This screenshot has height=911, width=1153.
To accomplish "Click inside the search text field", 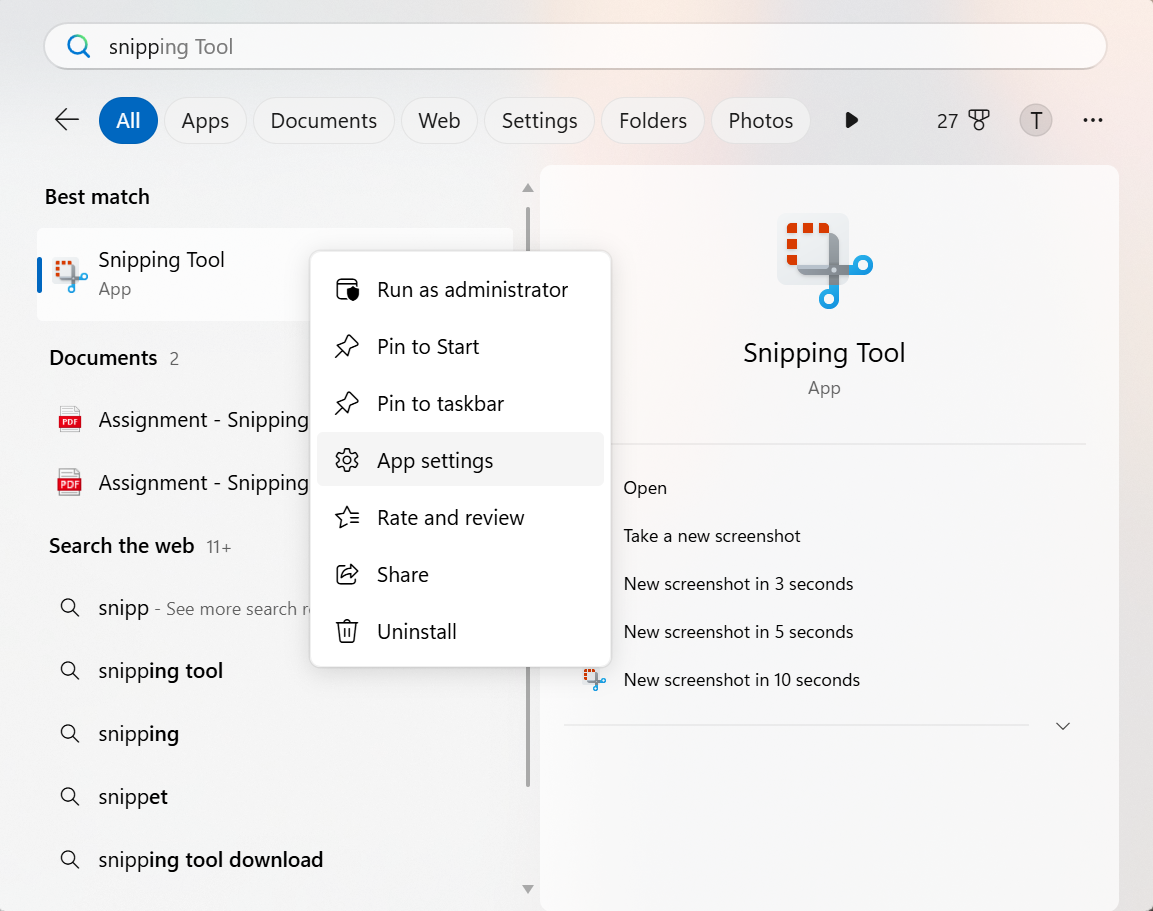I will pyautogui.click(x=575, y=46).
